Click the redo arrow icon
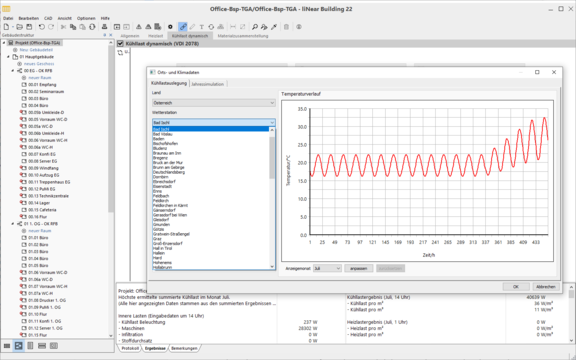The image size is (576, 360). tap(51, 27)
